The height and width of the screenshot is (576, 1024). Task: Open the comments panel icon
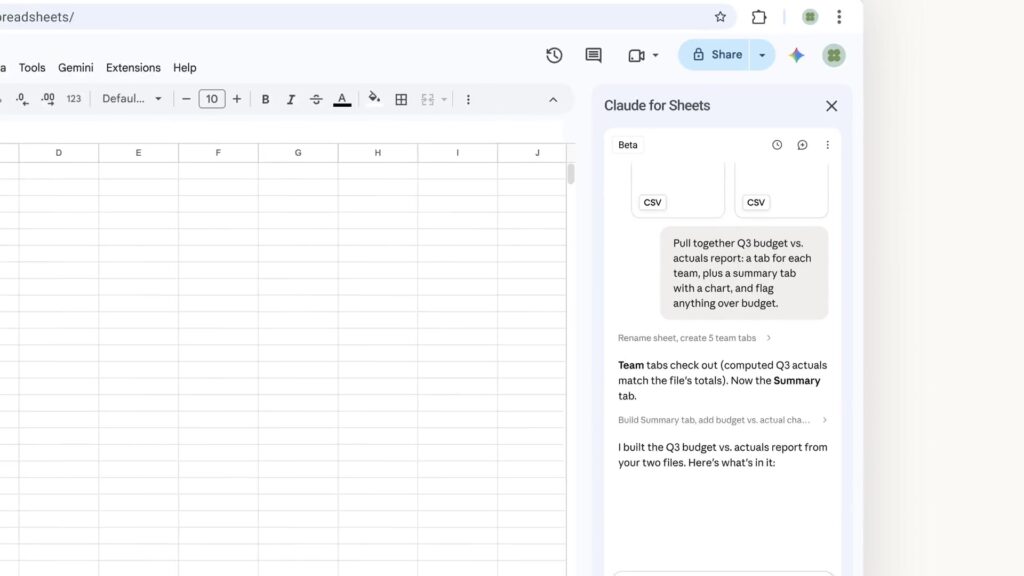(x=593, y=56)
